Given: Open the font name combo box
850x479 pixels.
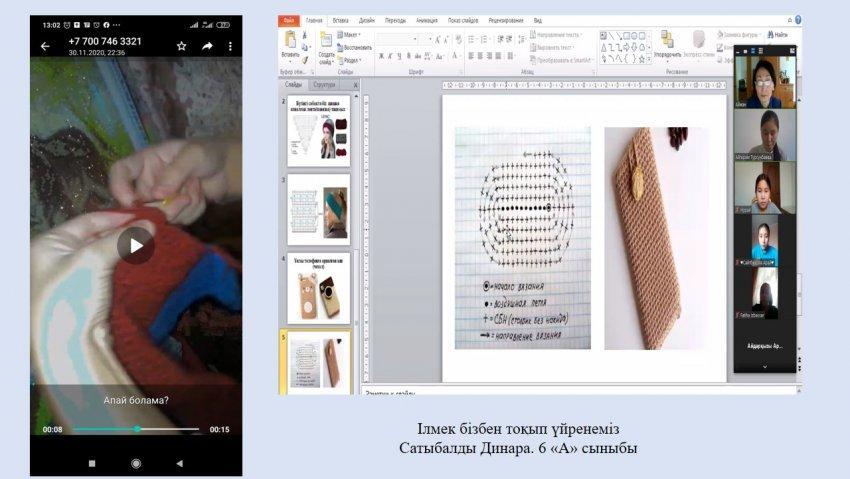Looking at the screenshot, I should click(397, 39).
